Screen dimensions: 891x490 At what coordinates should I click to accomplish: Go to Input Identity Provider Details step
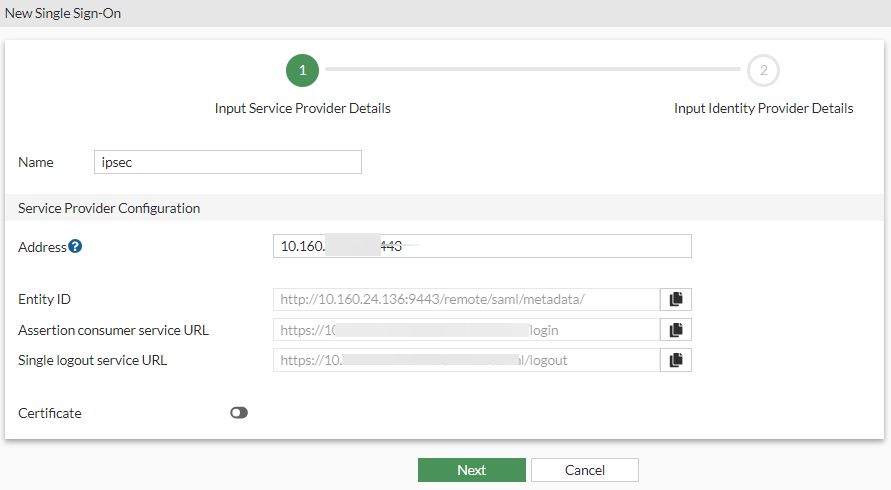(763, 108)
